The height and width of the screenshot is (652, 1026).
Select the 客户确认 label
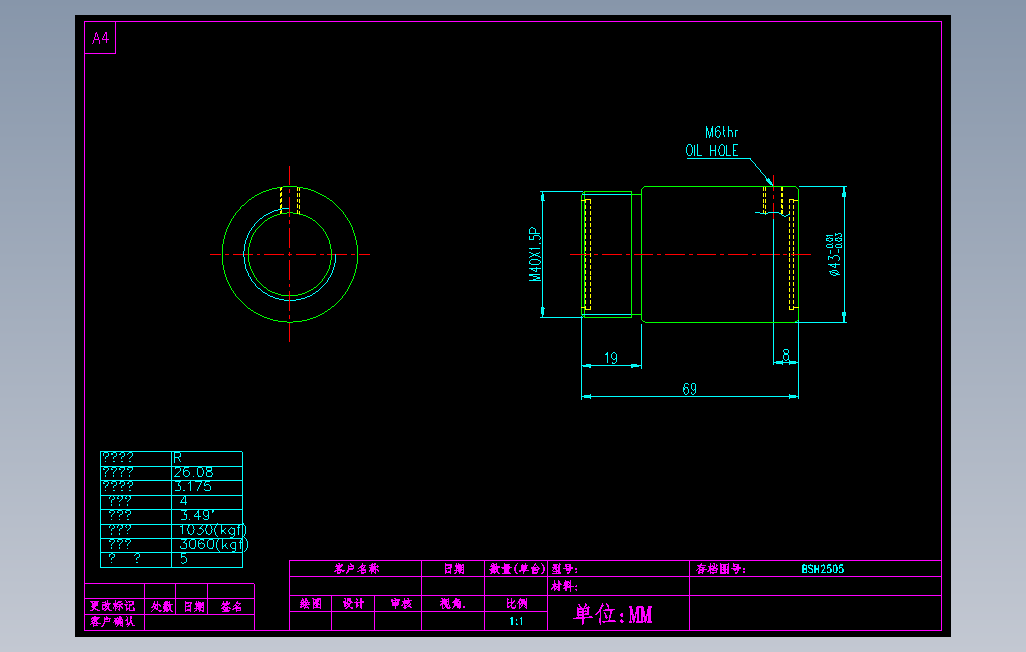(x=113, y=621)
